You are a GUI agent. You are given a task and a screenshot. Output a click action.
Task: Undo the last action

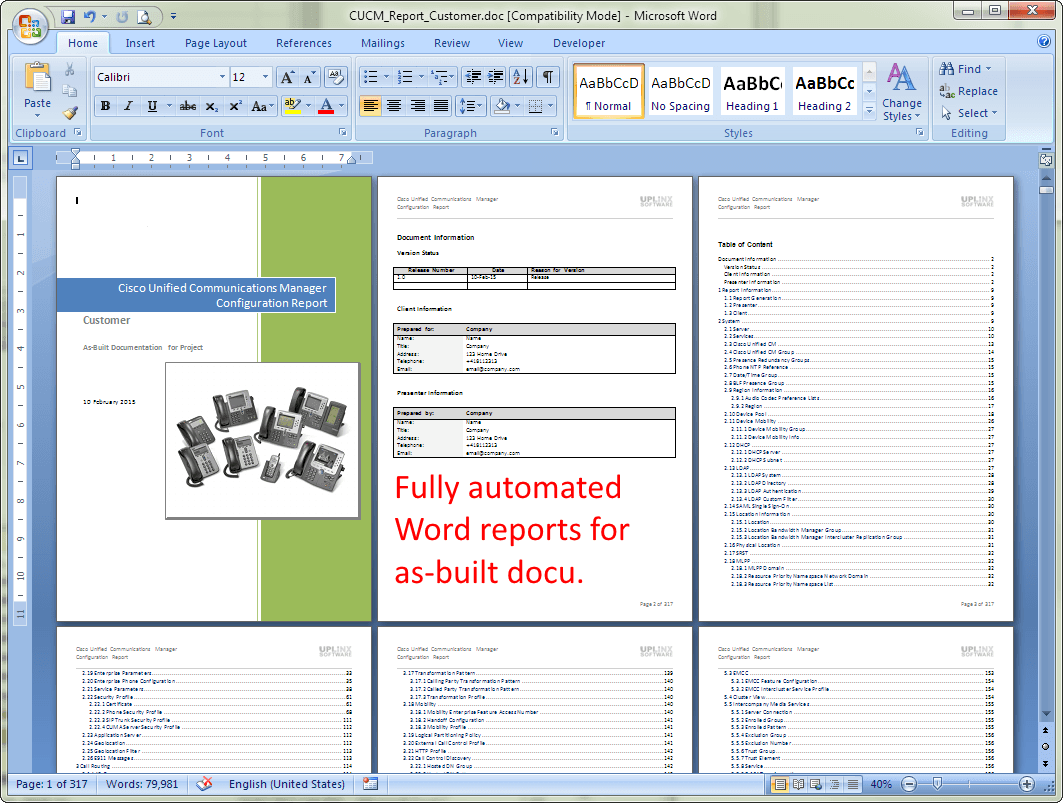click(x=89, y=16)
